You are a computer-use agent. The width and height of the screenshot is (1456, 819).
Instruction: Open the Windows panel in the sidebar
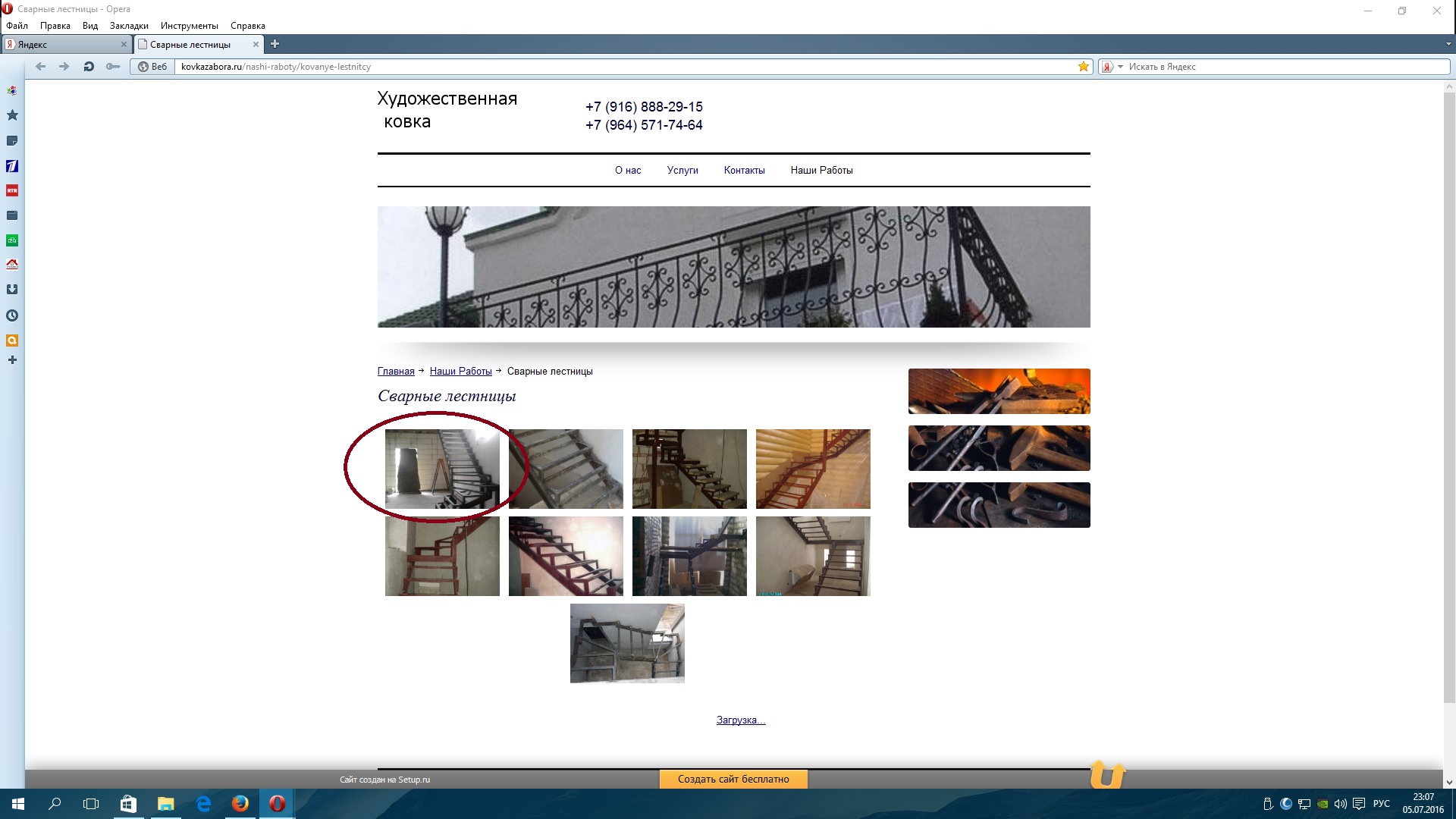[12, 216]
